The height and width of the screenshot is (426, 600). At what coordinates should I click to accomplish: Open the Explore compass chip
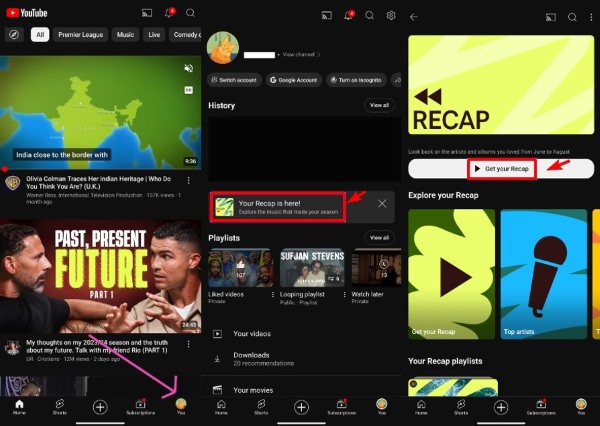coord(14,35)
